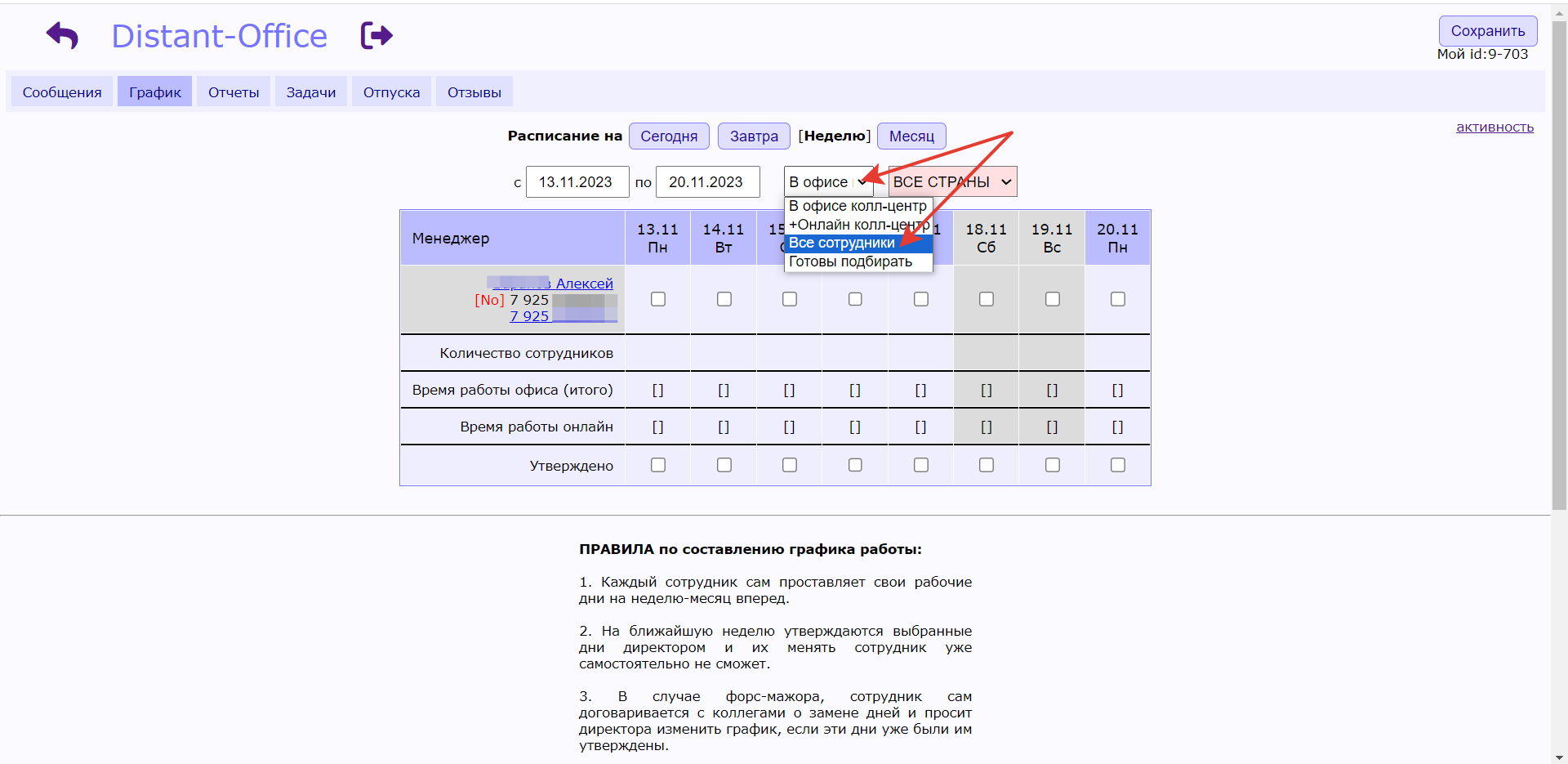Go to the Задачи tab
This screenshot has width=1568, height=764.
tap(311, 92)
